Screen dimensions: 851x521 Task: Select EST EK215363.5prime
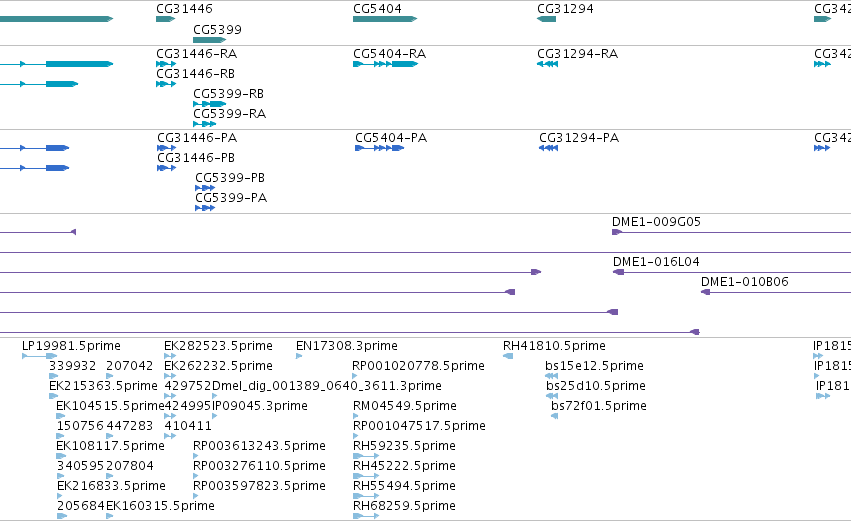(103, 386)
